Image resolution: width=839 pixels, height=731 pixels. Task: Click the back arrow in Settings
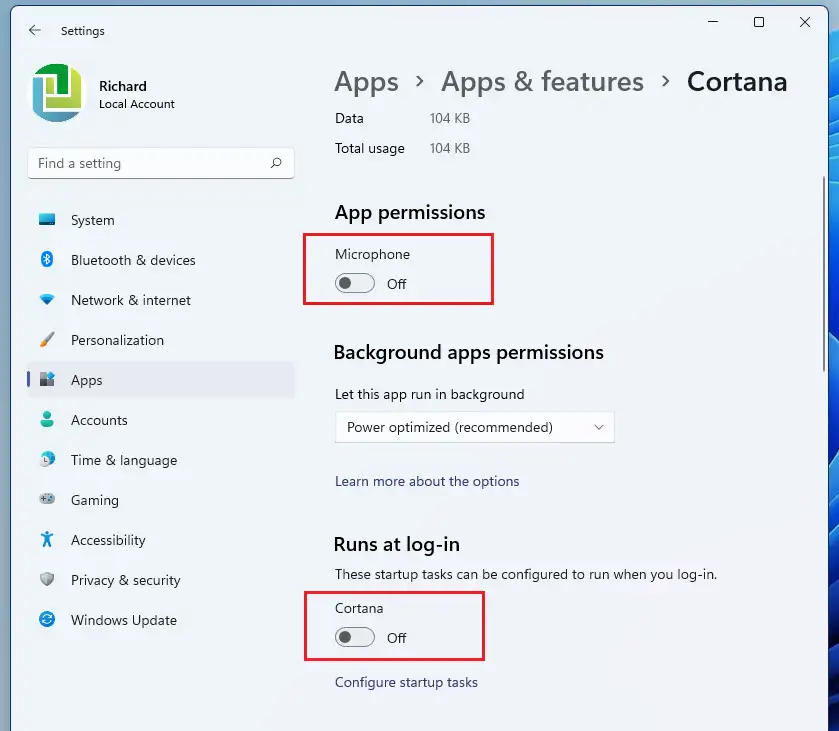(x=35, y=30)
